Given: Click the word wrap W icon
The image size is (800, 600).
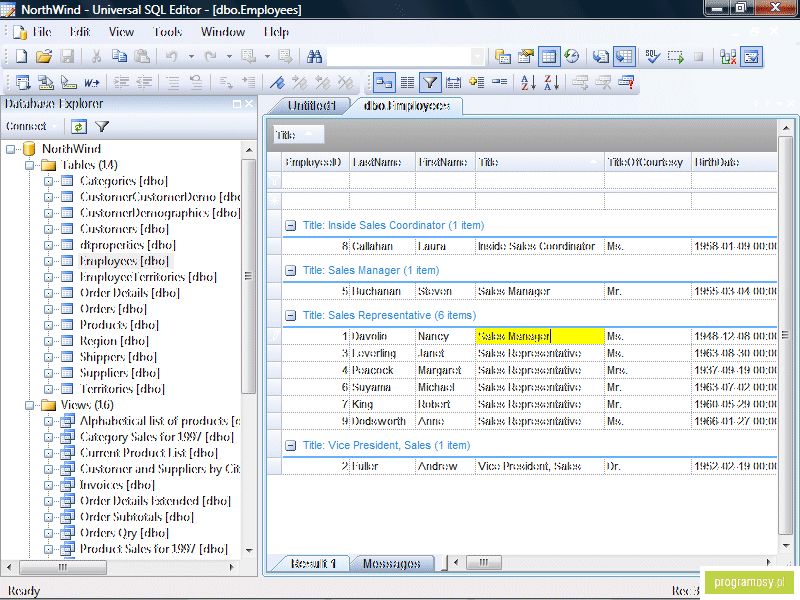Looking at the screenshot, I should click(x=92, y=82).
